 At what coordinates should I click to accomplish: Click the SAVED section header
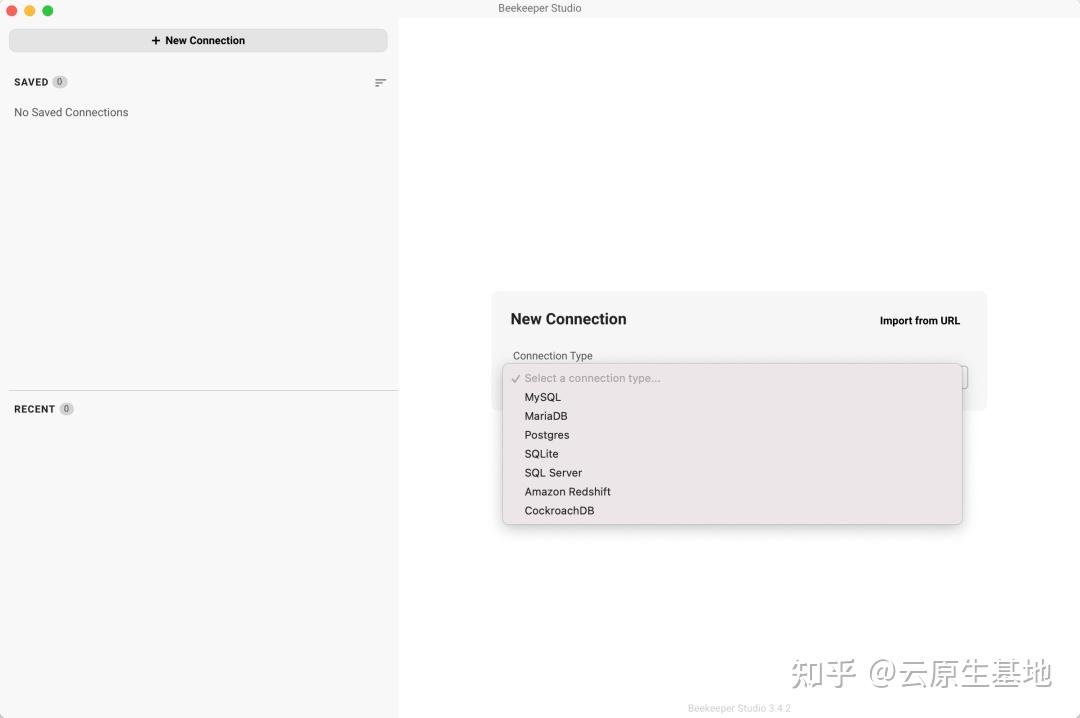point(30,82)
